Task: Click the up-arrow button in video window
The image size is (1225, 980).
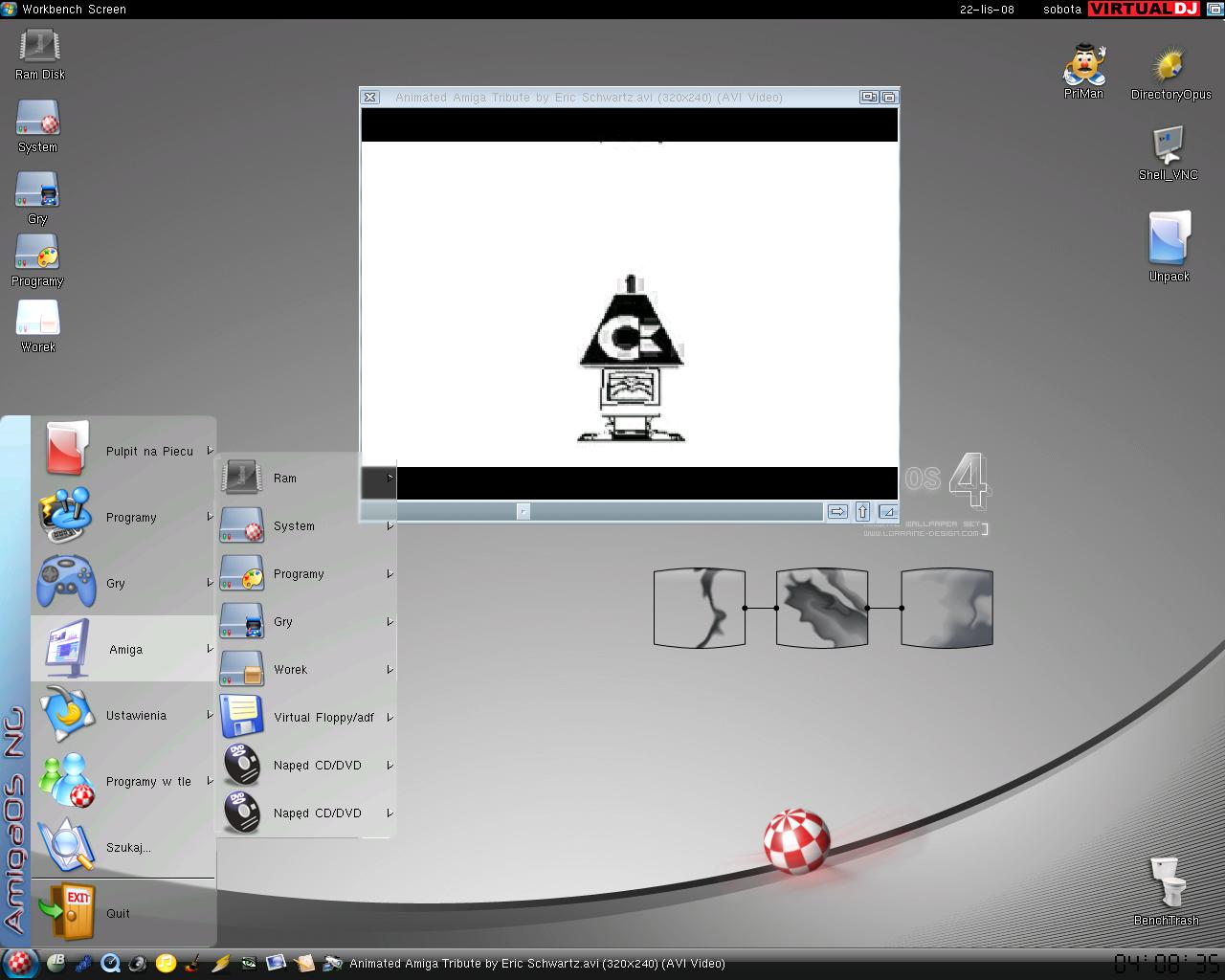Action: click(x=862, y=511)
